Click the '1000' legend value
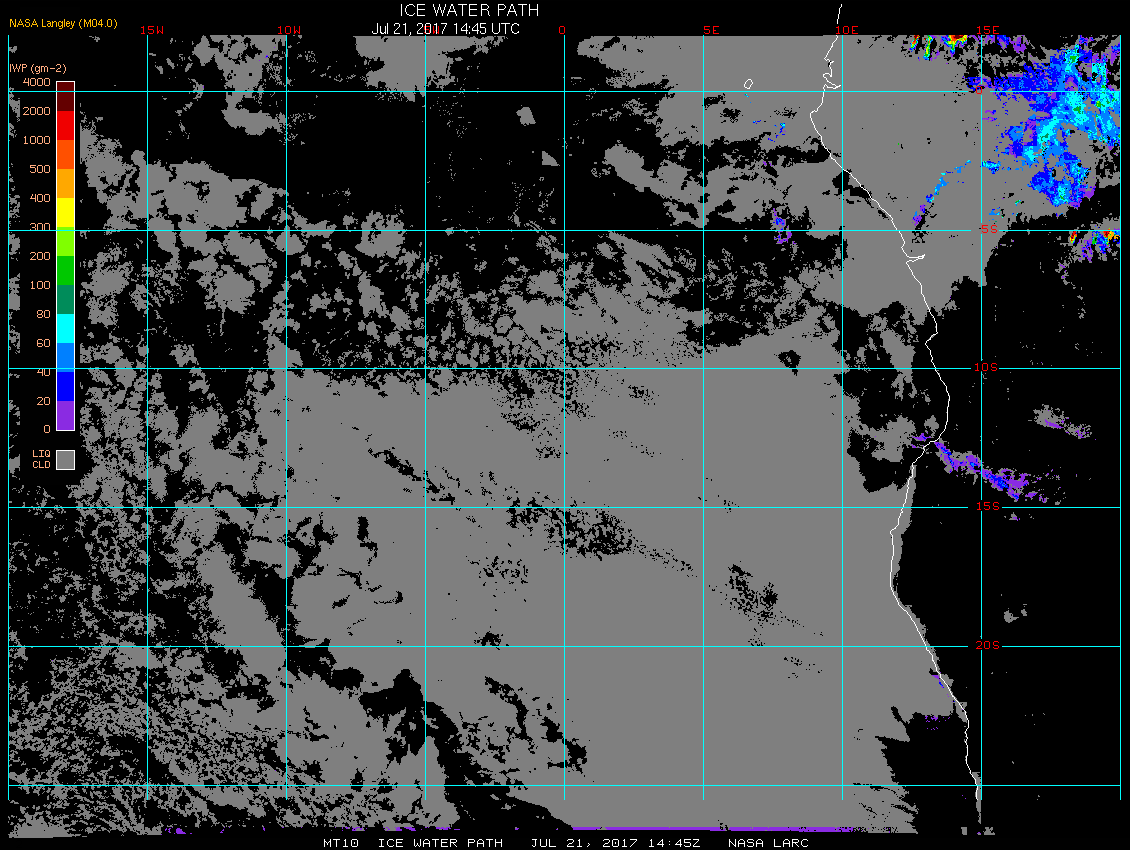The width and height of the screenshot is (1130, 850). click(x=37, y=140)
